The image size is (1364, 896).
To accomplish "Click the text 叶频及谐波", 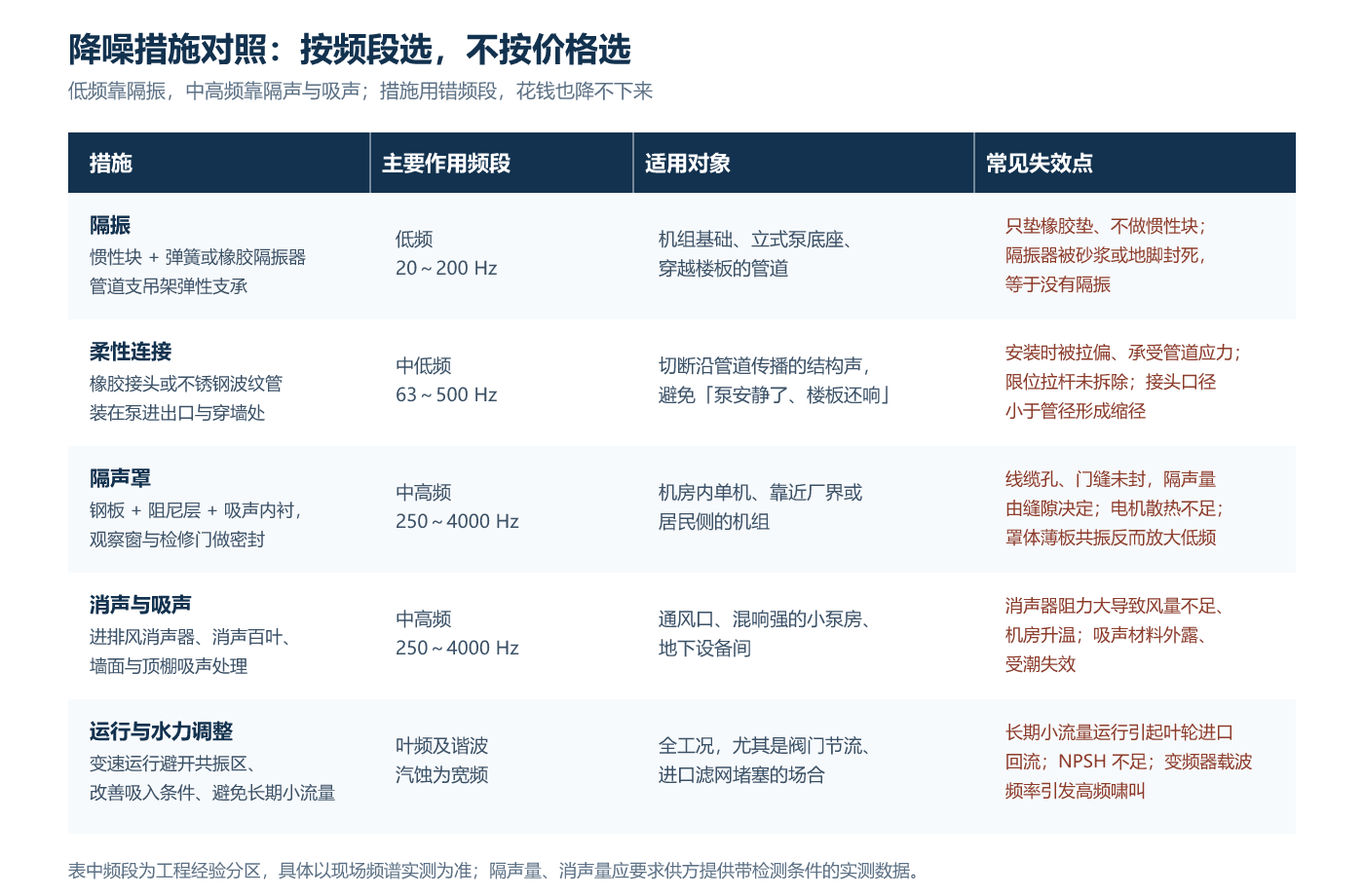I will pos(442,745).
